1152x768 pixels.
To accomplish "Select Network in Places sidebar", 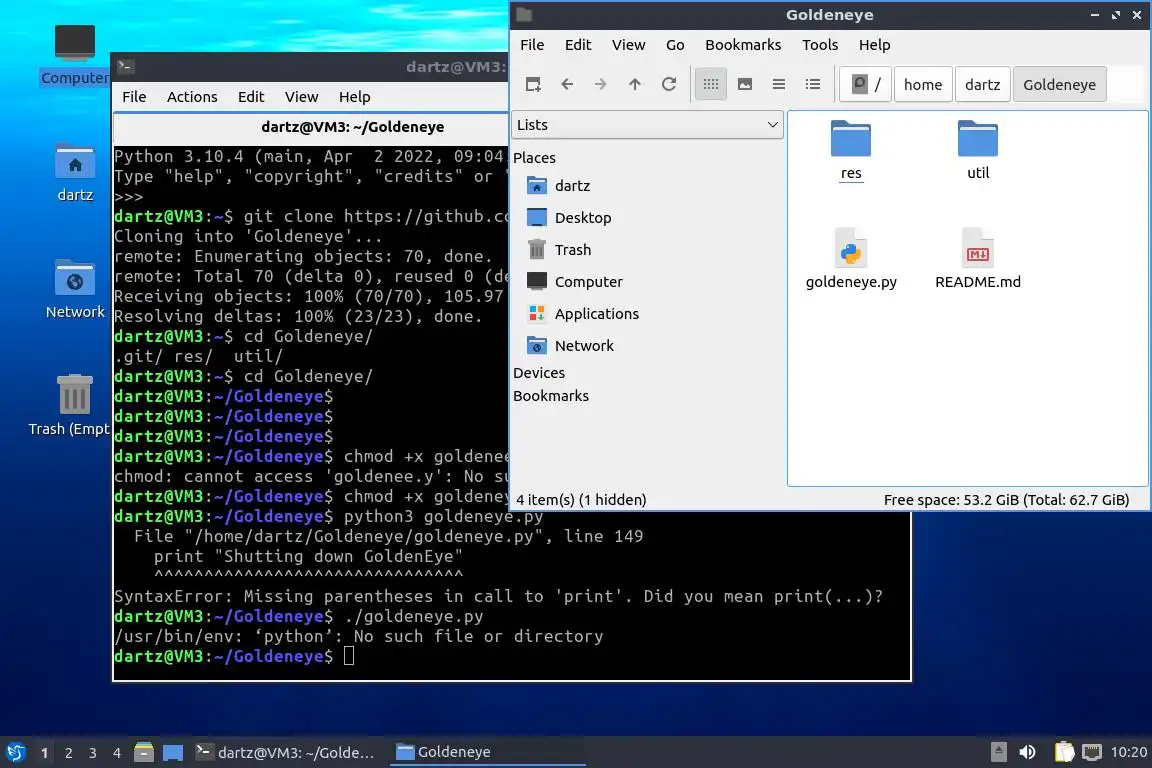I will tap(570, 345).
